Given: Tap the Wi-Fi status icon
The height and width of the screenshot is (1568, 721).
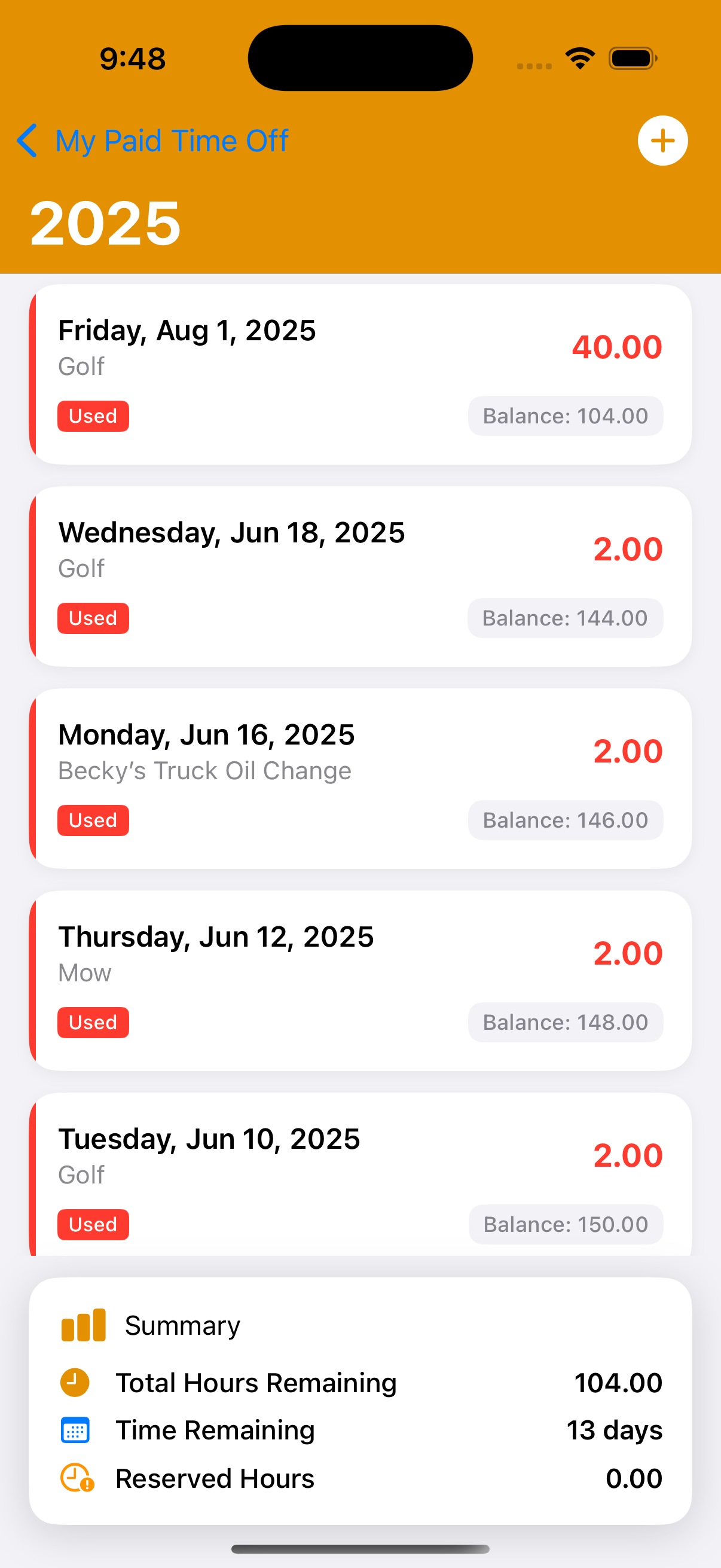Looking at the screenshot, I should point(579,59).
